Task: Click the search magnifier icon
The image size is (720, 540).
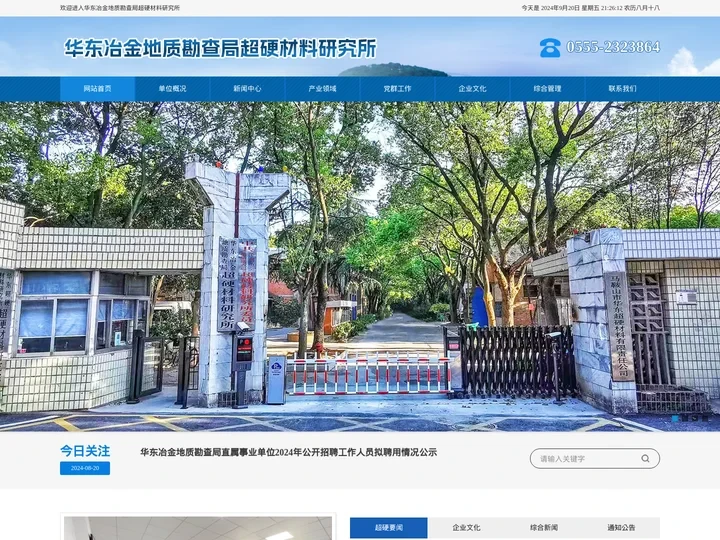Action: 645,458
